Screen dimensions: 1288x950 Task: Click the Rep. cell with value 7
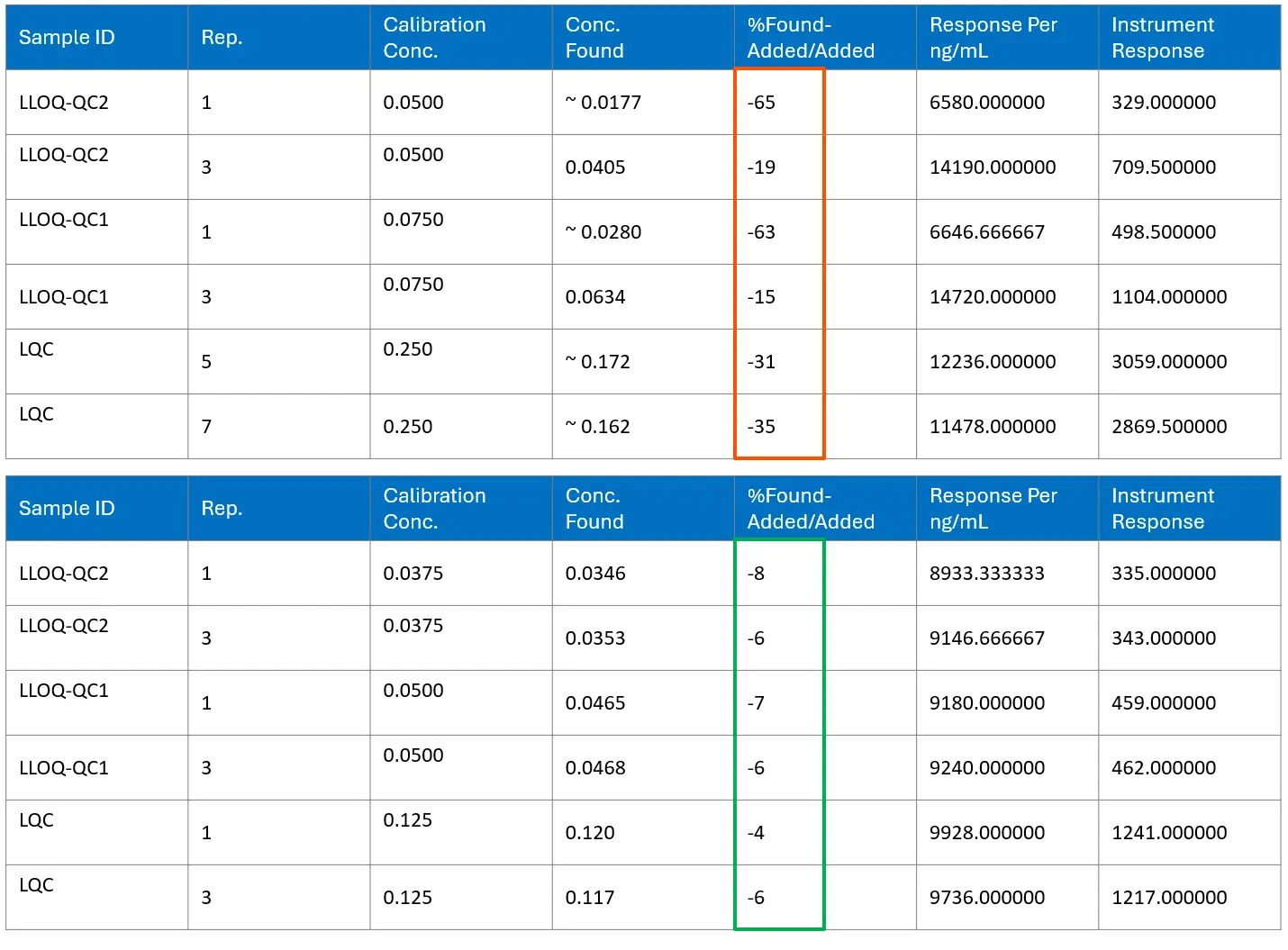click(x=206, y=427)
